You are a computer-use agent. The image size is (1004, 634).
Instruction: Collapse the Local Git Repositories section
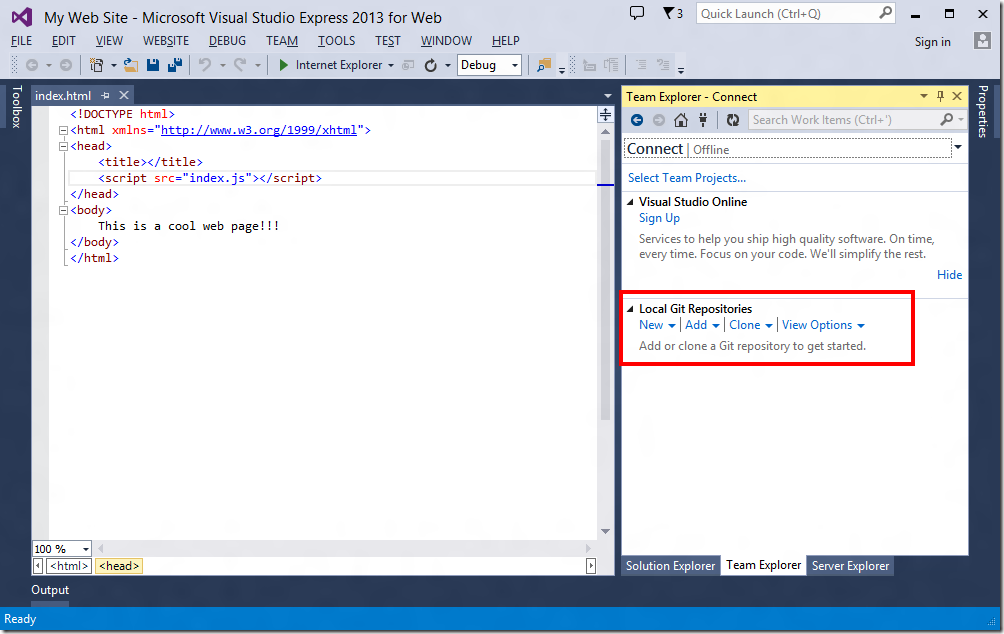click(x=630, y=309)
